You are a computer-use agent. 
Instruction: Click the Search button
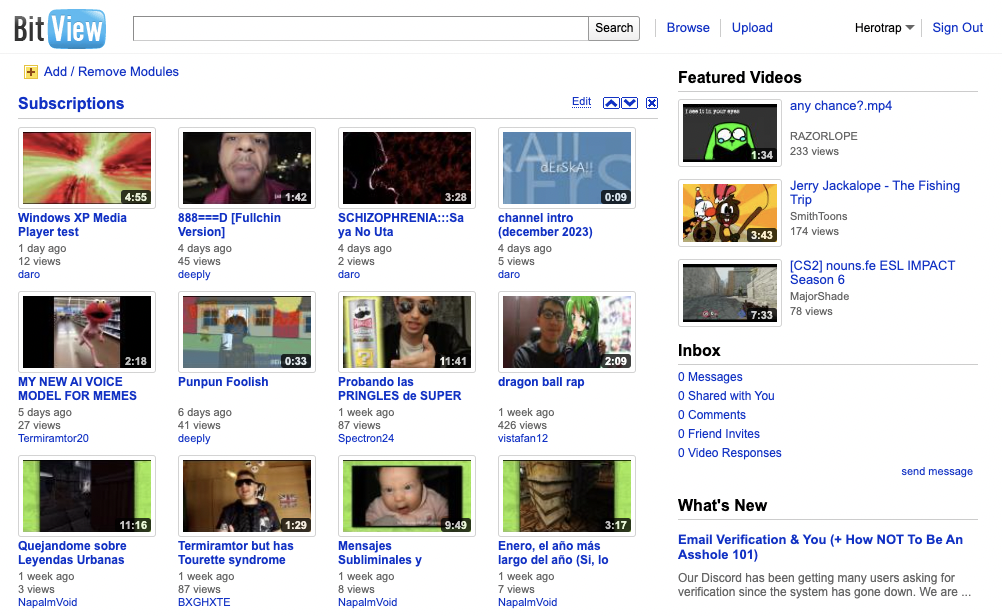tap(614, 28)
